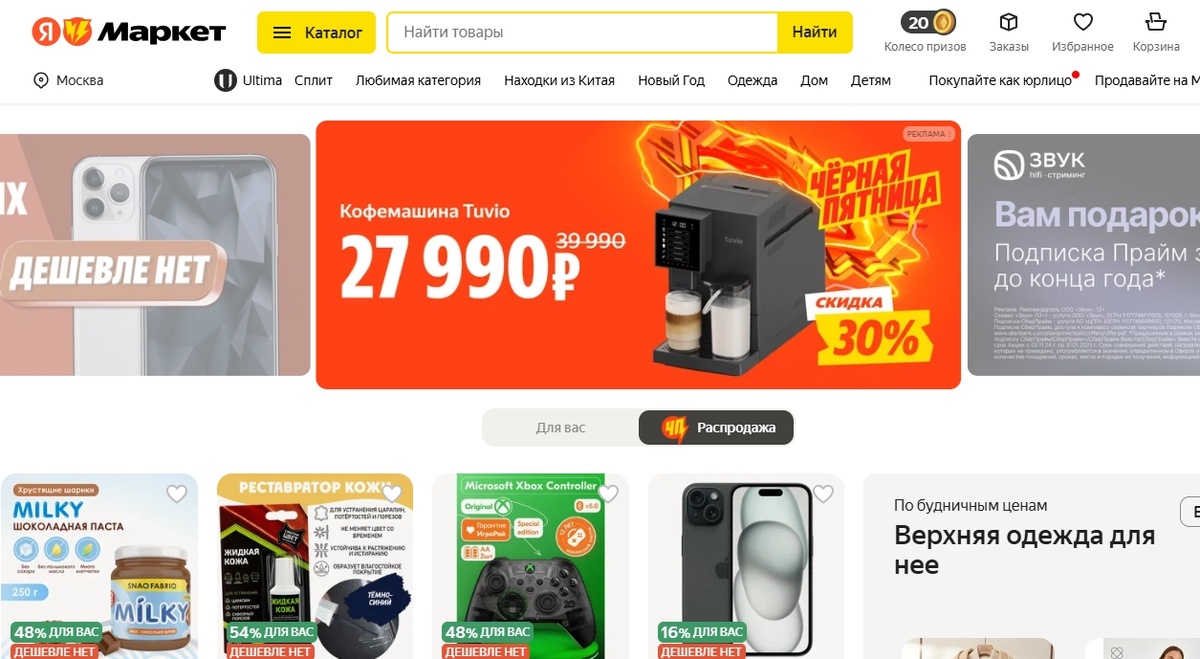Favorite the Xbox Controller product

click(608, 493)
